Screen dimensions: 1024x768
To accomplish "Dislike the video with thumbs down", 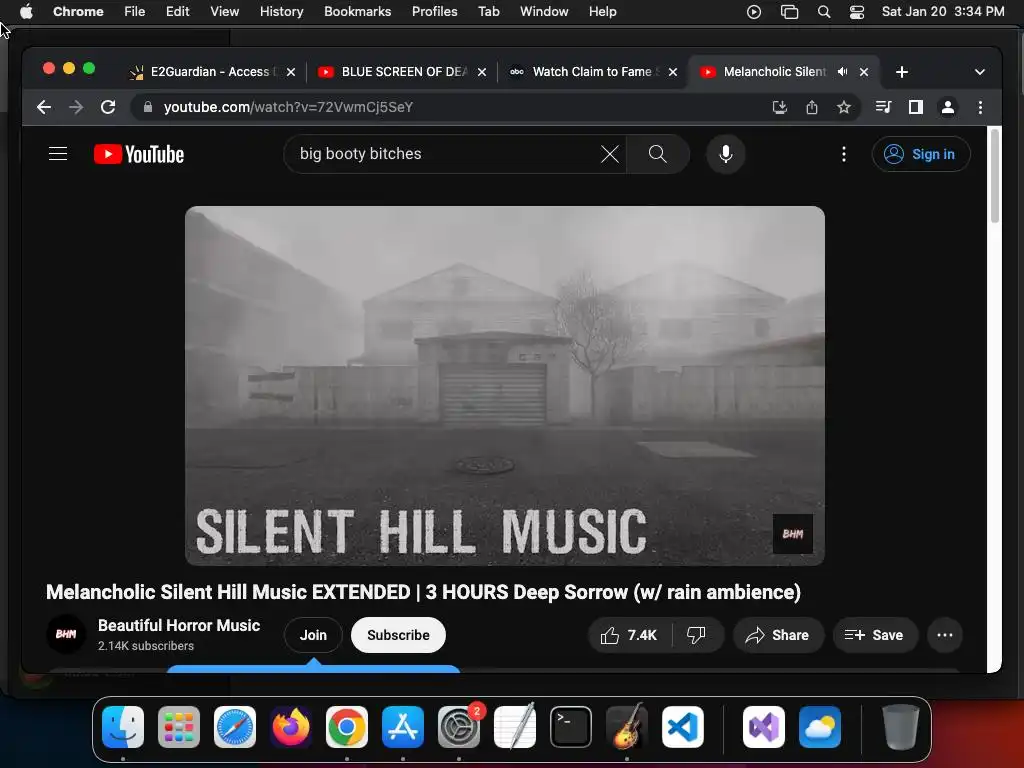I will [696, 635].
